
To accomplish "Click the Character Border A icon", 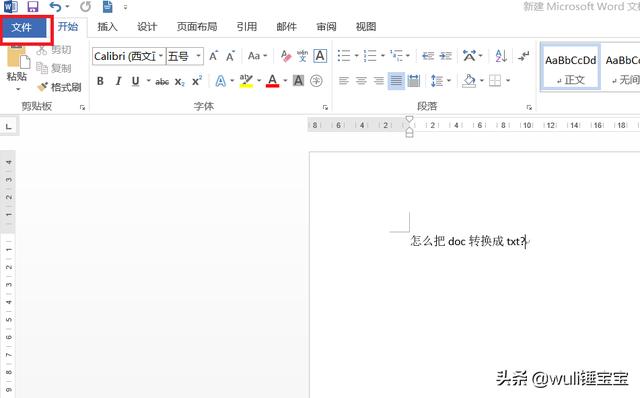I will (320, 56).
